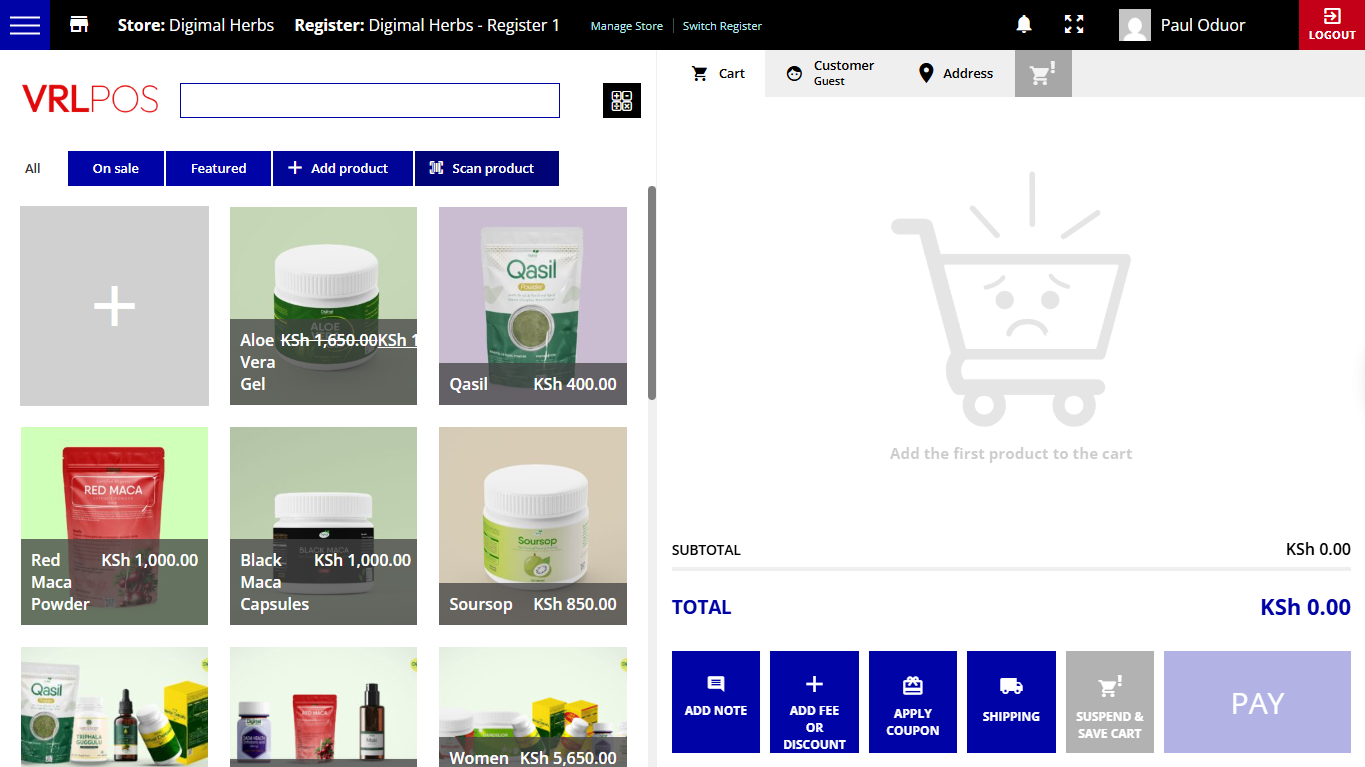
Task: Open saved carts icon tab
Action: (x=1043, y=74)
